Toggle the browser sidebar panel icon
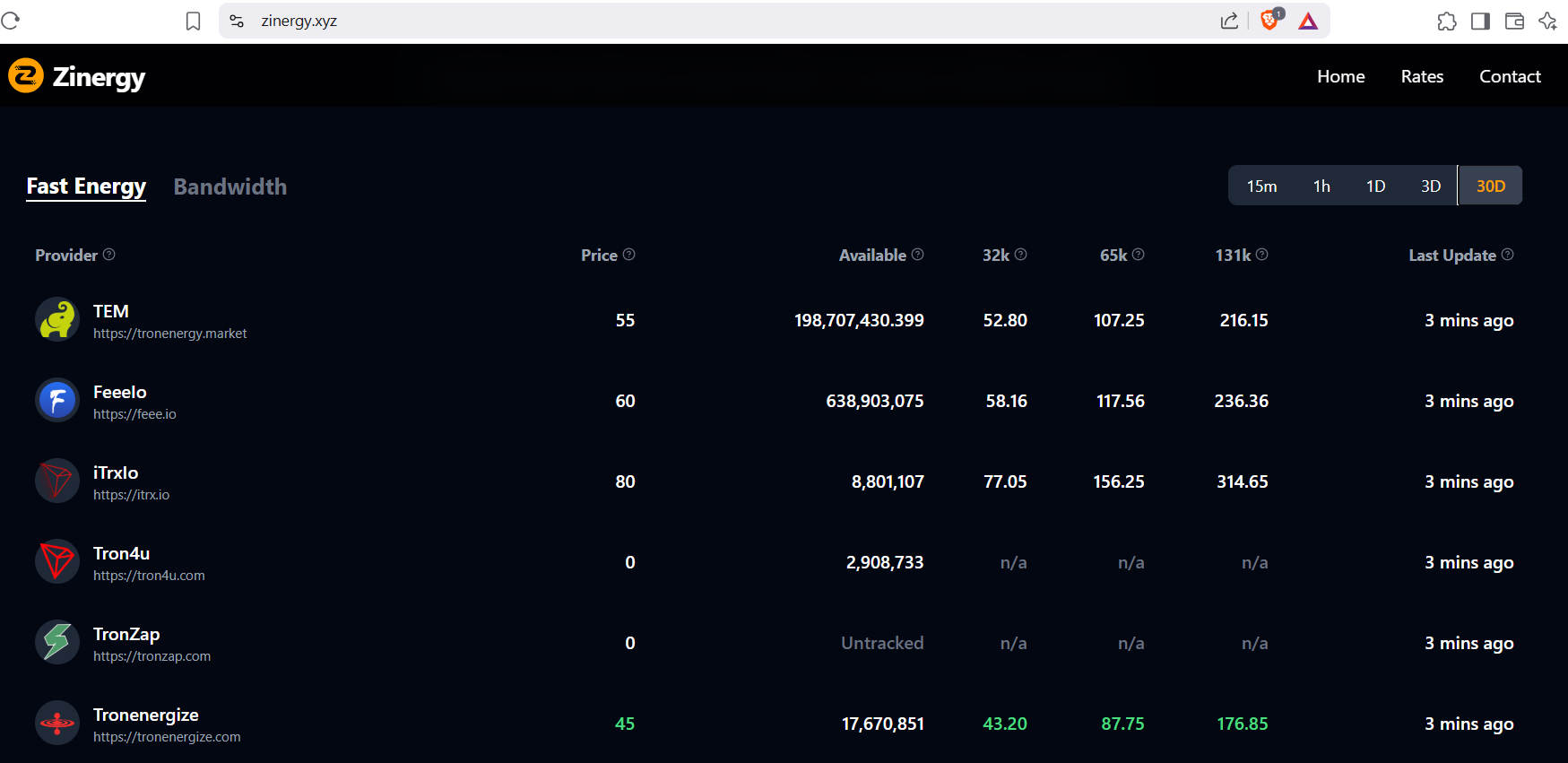1568x763 pixels. (x=1480, y=22)
